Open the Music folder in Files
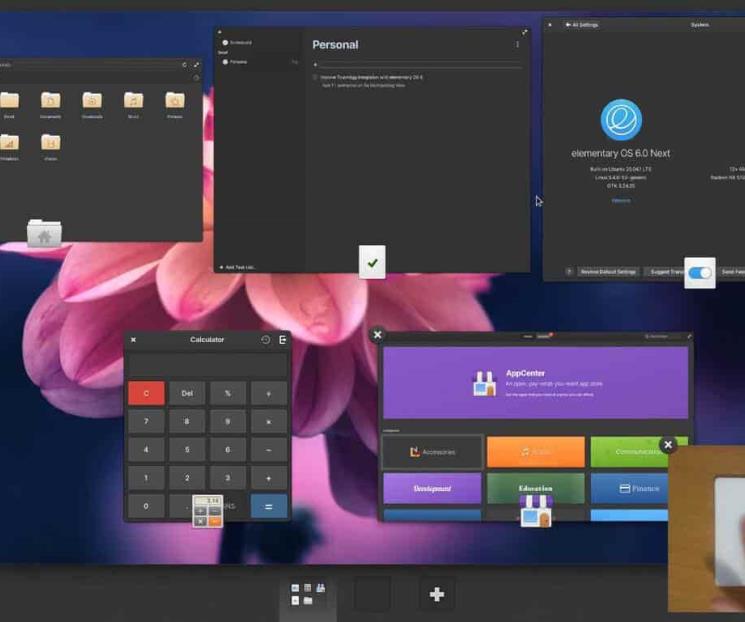This screenshot has width=745, height=622. (134, 105)
